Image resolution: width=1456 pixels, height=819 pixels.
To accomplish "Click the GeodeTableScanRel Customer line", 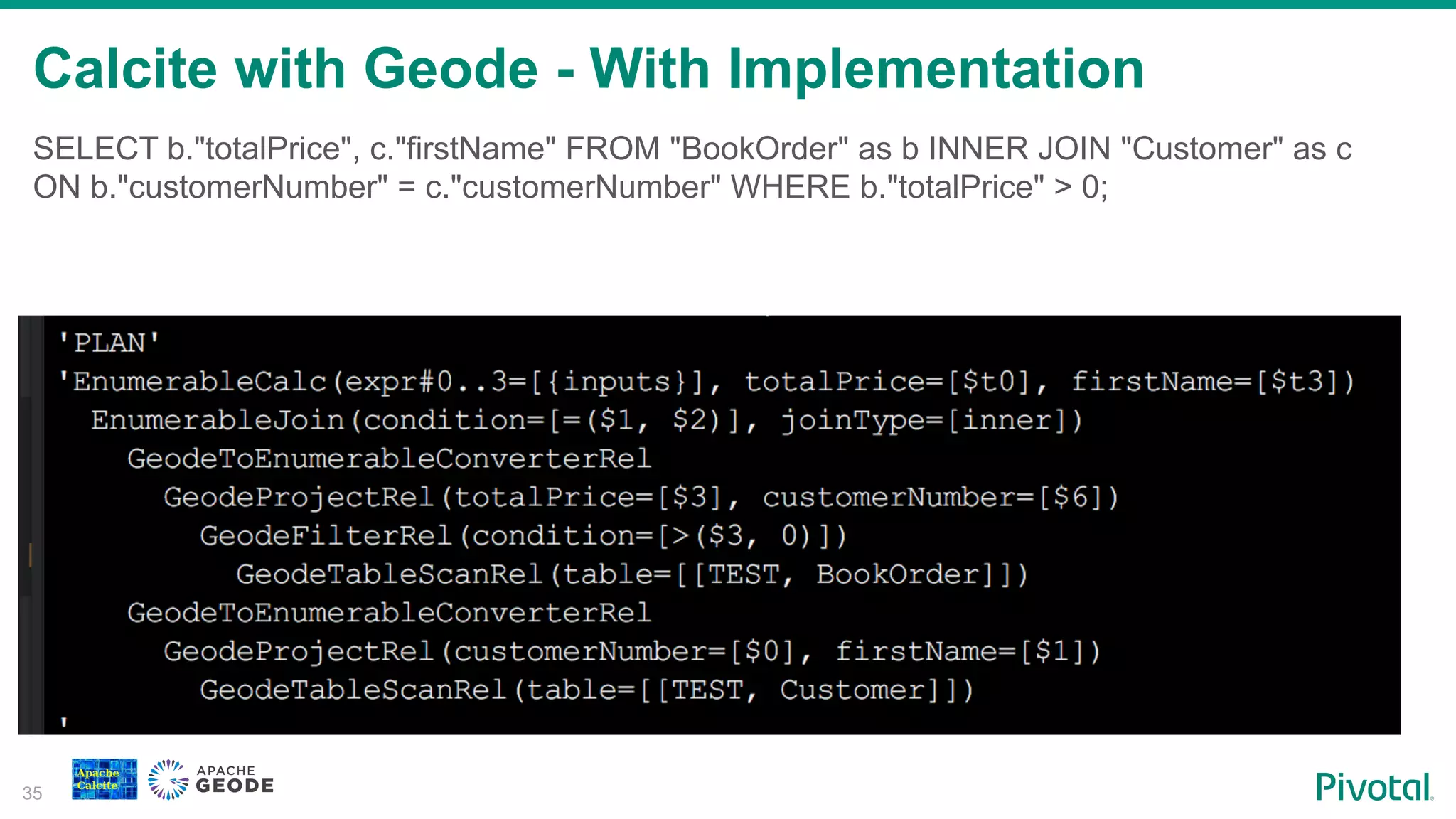I will pos(586,690).
